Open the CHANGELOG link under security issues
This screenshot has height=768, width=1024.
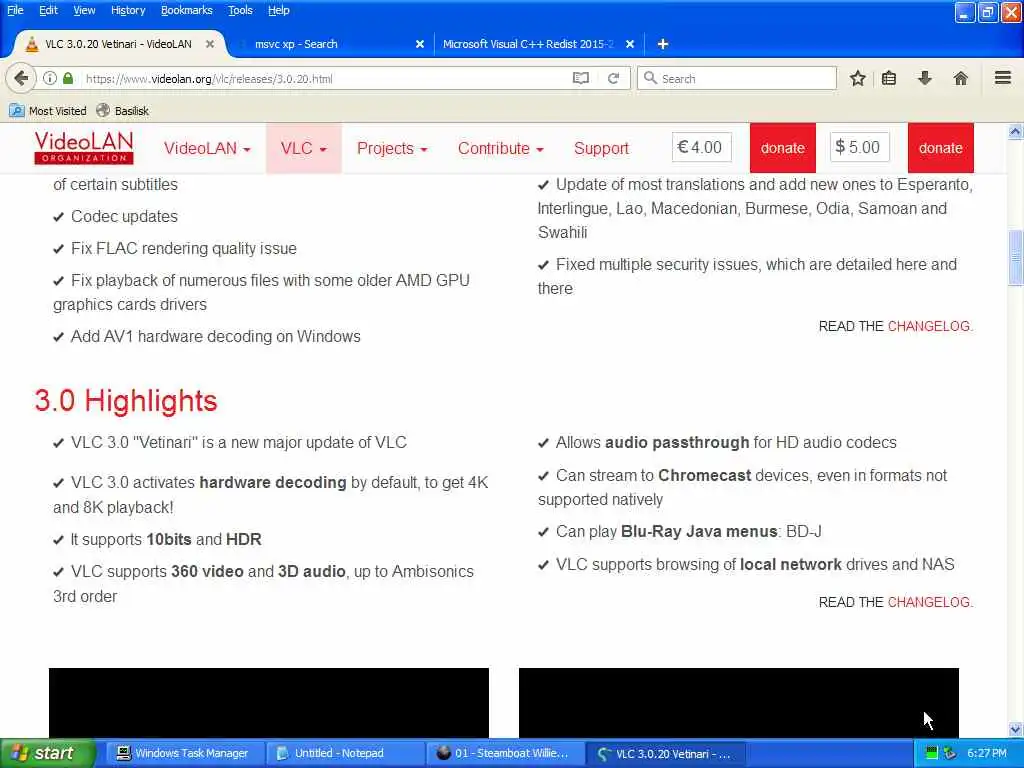tap(929, 326)
